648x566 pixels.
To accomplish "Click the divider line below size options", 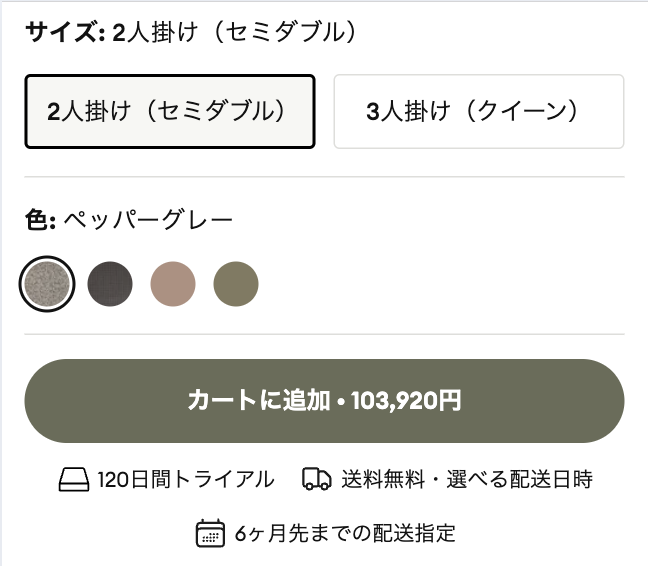I will tap(324, 177).
